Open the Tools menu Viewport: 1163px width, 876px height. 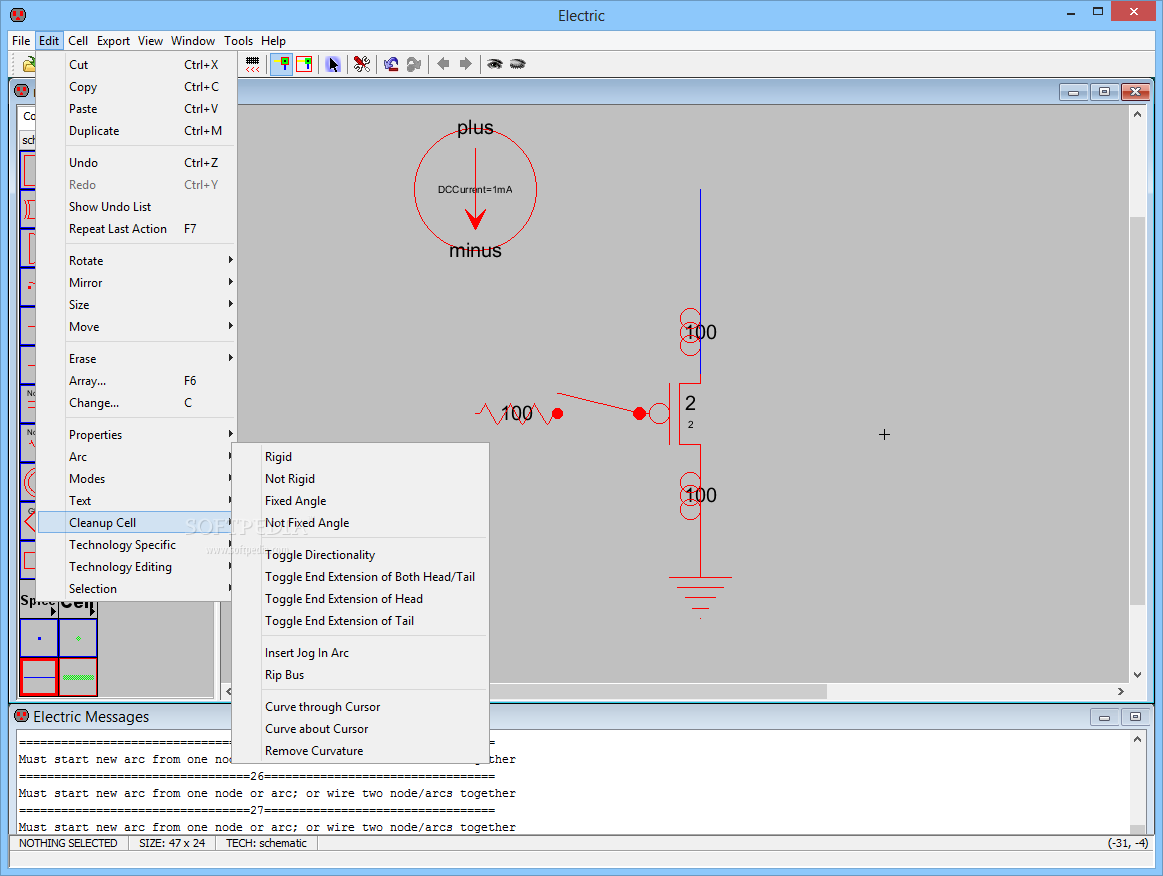pos(238,41)
